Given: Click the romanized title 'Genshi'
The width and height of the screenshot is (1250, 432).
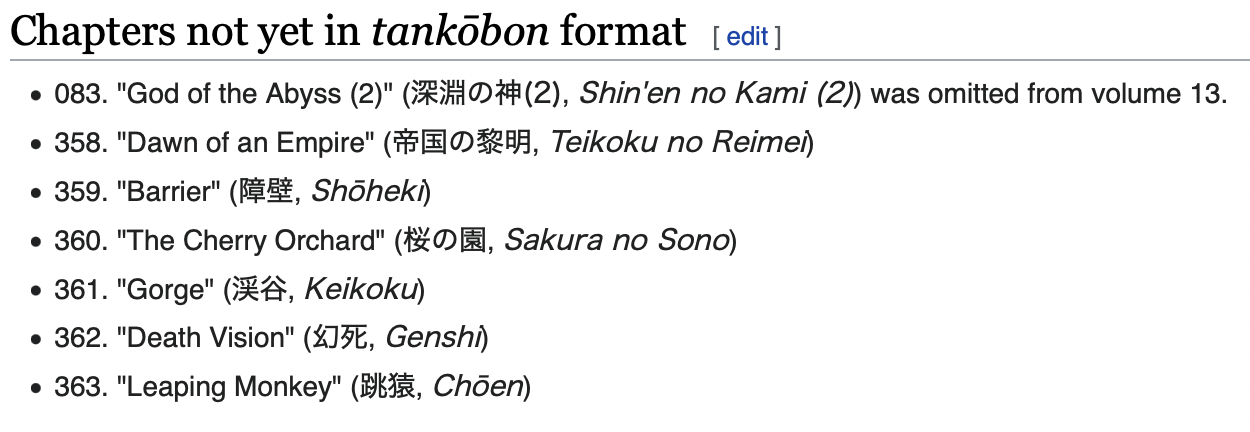Looking at the screenshot, I should (433, 338).
